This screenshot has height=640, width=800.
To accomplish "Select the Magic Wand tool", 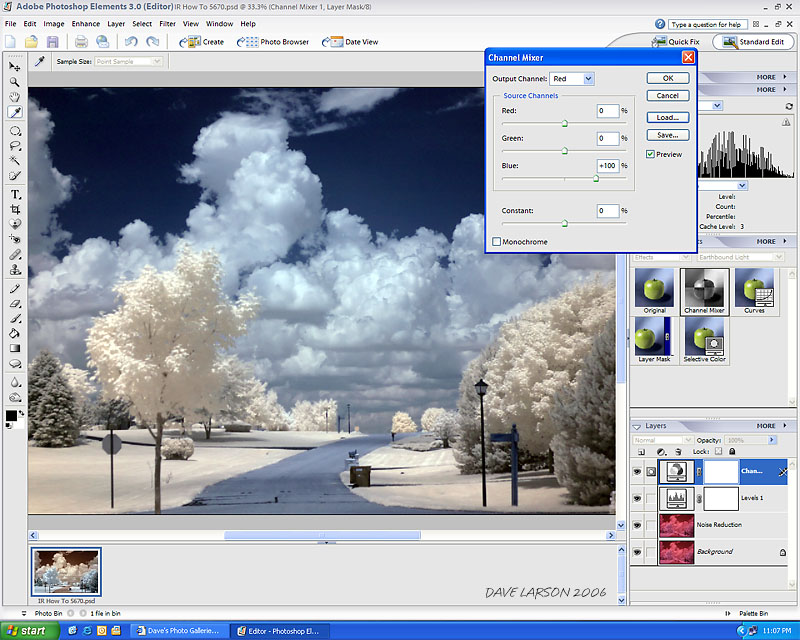I will [x=15, y=161].
